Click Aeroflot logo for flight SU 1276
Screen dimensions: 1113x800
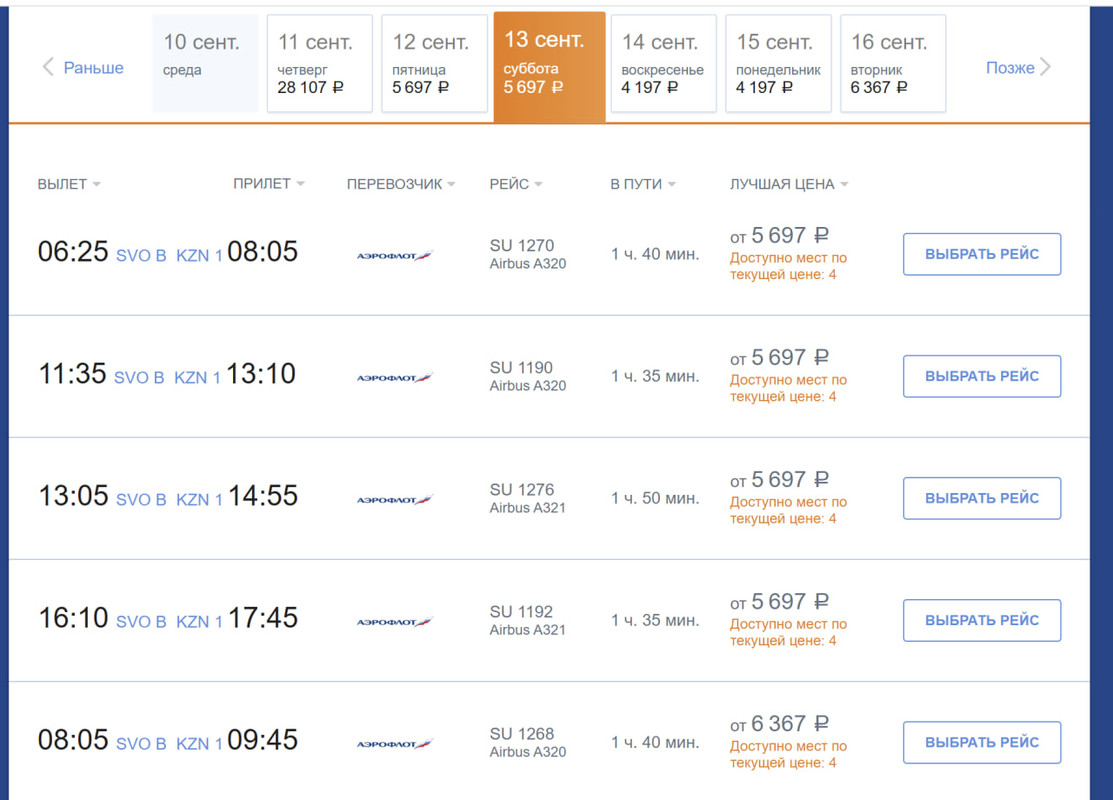(395, 500)
